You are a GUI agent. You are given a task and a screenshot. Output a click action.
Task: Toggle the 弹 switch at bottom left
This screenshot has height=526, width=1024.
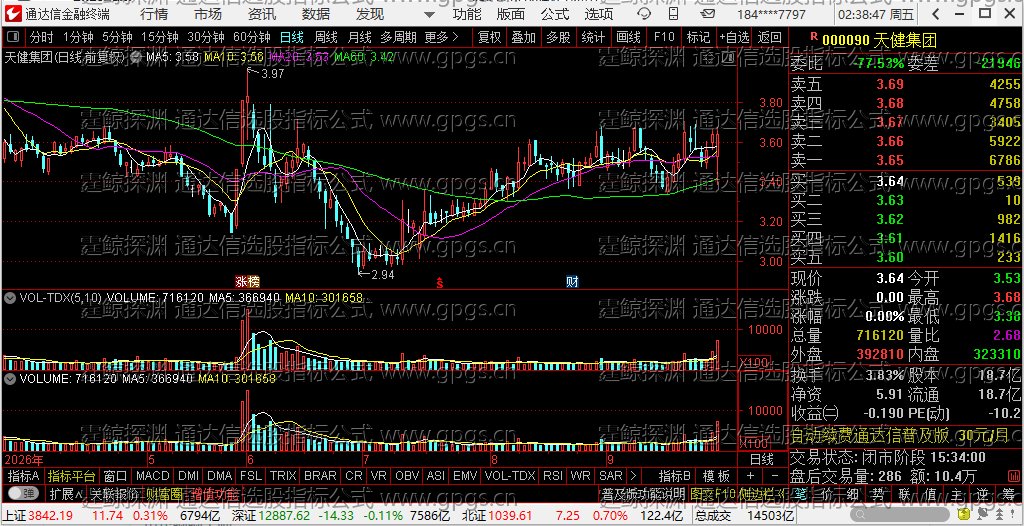point(22,493)
